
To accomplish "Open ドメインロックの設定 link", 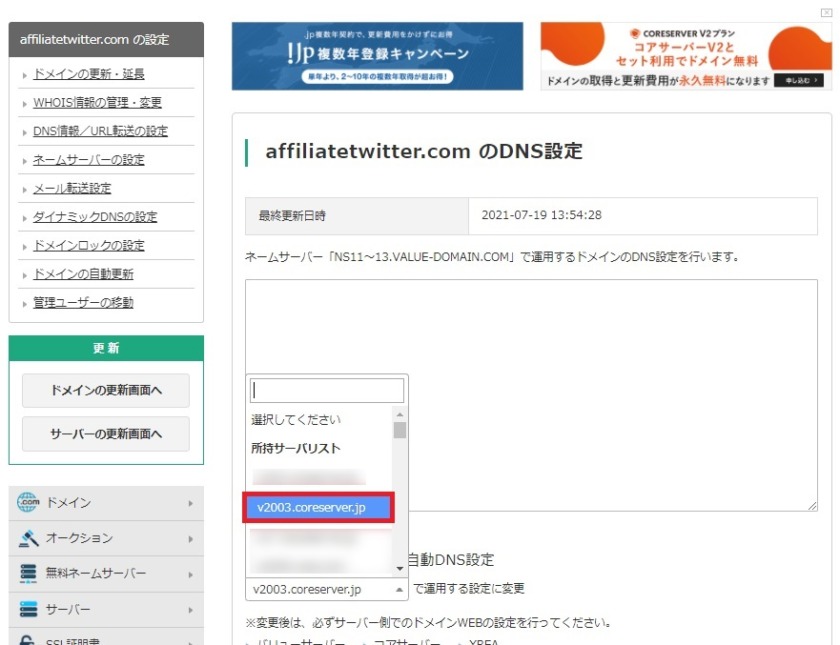I will (88, 245).
